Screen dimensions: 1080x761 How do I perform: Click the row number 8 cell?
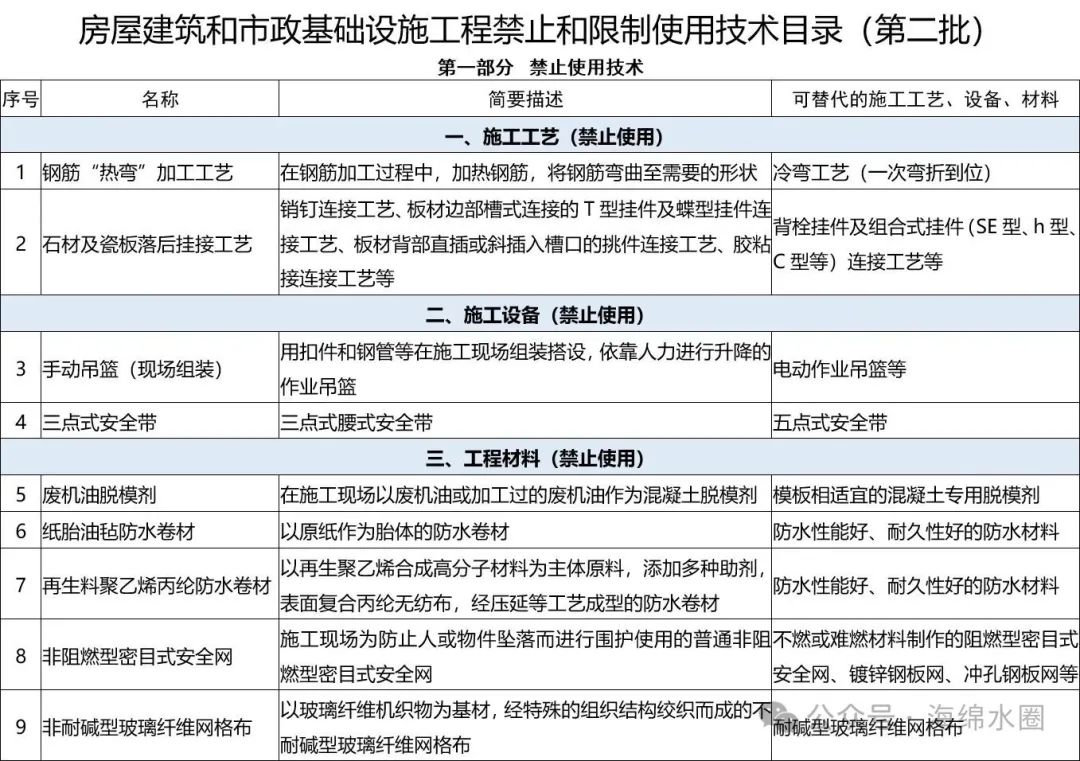click(x=21, y=656)
